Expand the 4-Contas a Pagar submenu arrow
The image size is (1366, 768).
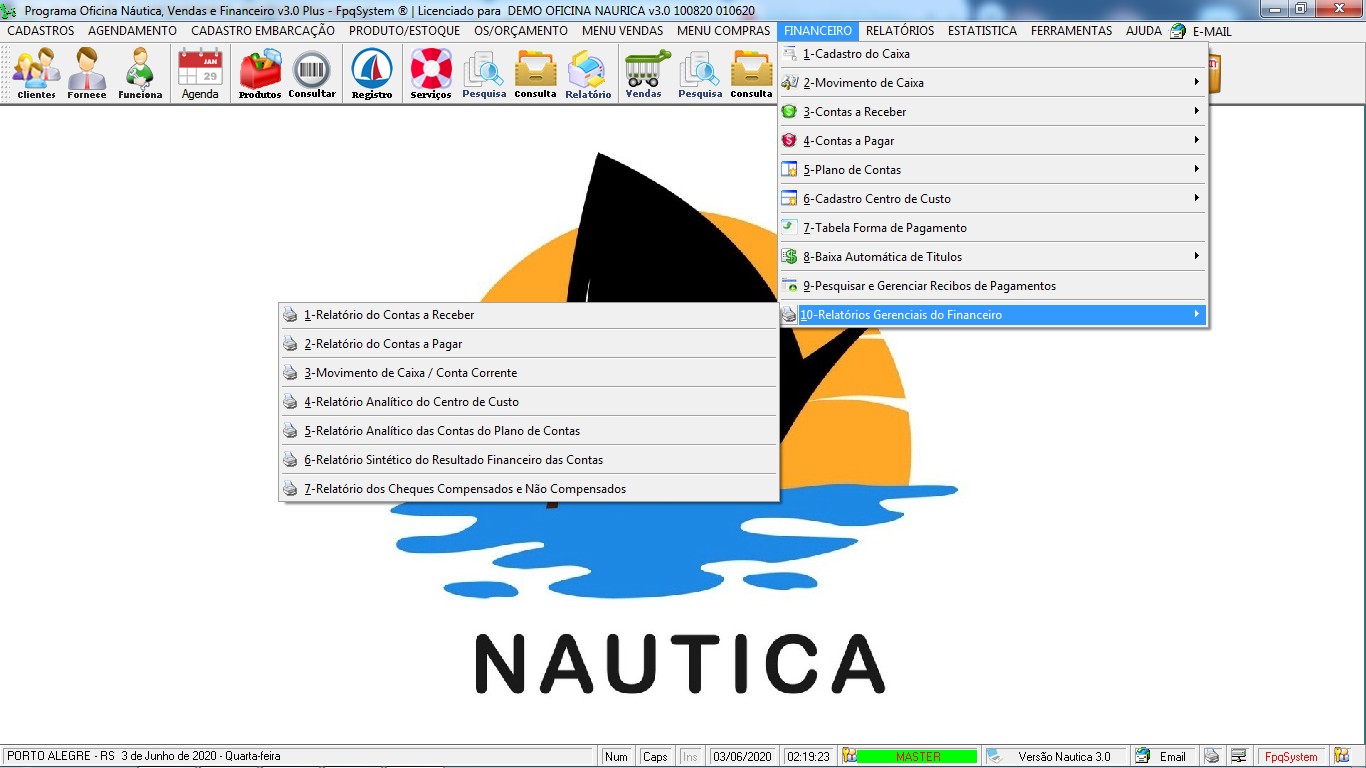1196,141
